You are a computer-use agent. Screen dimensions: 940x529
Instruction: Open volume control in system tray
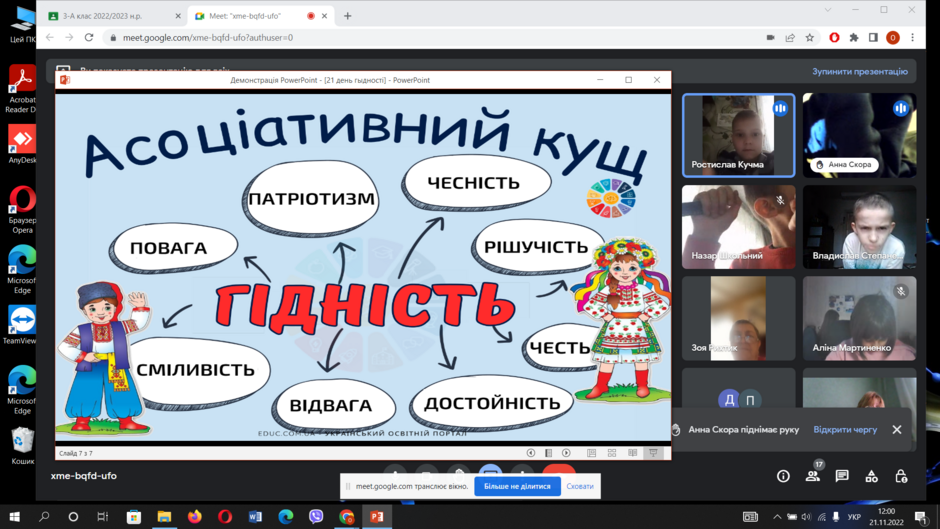tap(806, 516)
